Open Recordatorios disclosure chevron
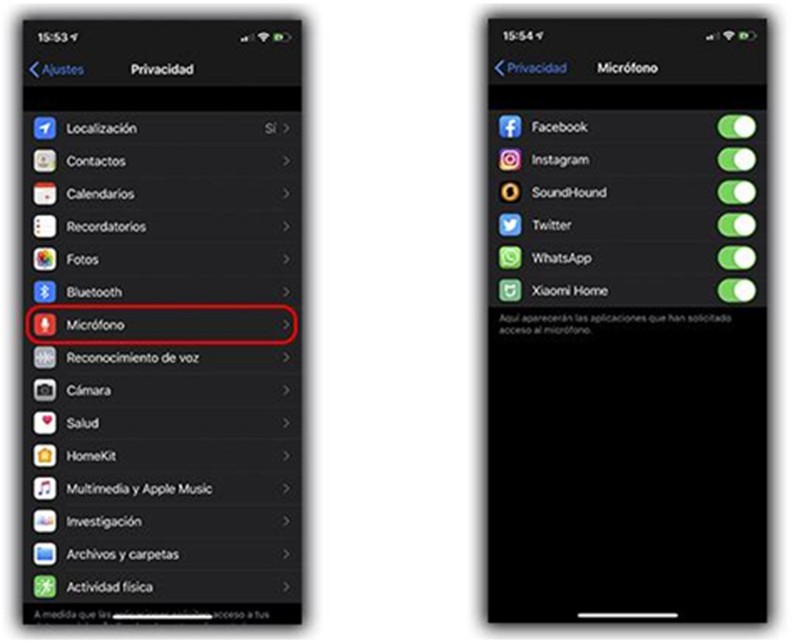 pos(286,227)
